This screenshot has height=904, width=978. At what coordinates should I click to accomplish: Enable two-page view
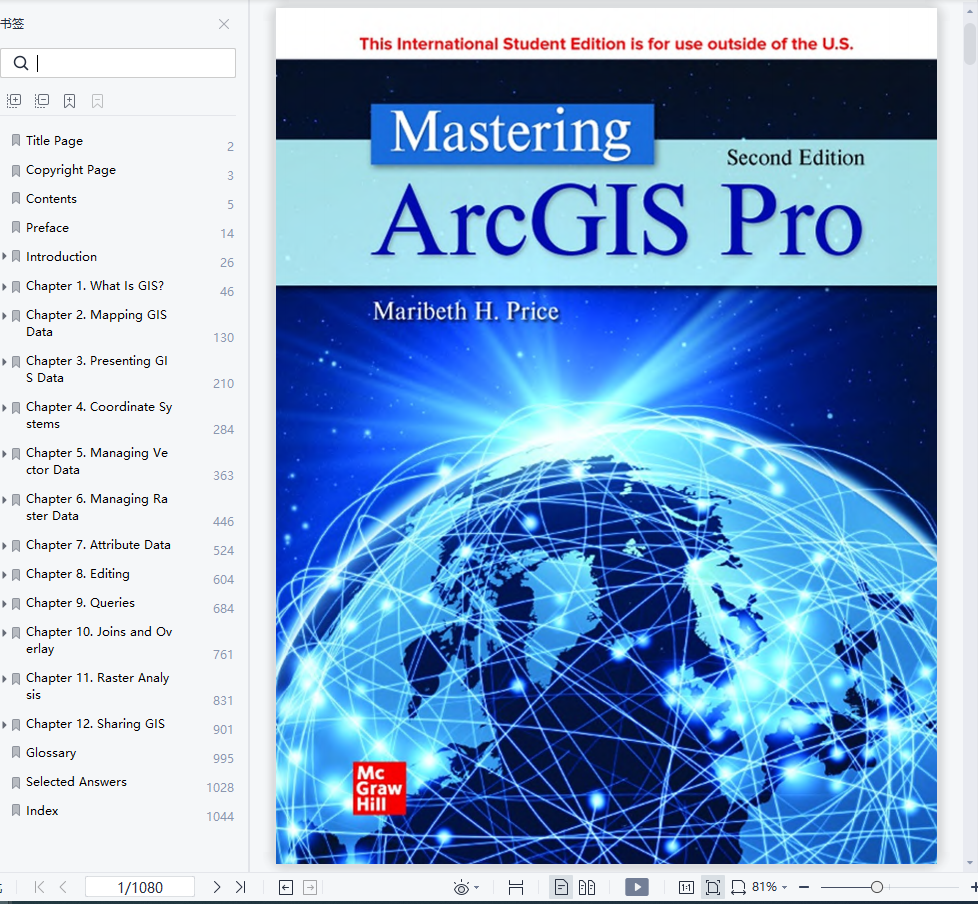pyautogui.click(x=587, y=887)
